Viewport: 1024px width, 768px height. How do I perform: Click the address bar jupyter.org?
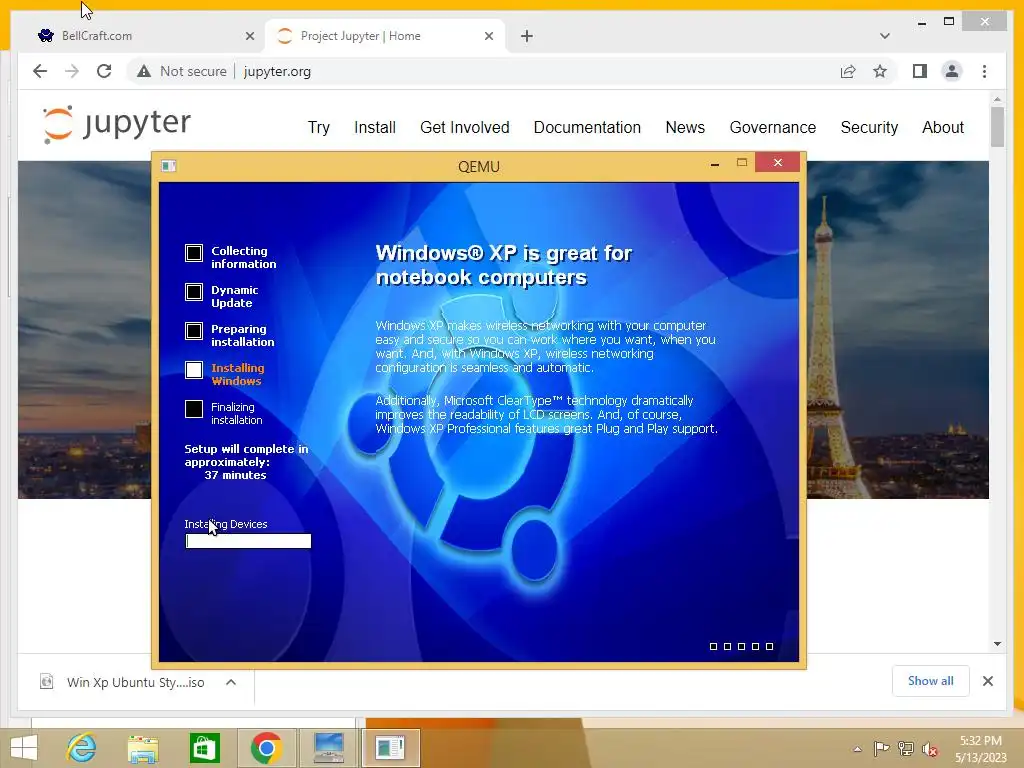click(277, 71)
